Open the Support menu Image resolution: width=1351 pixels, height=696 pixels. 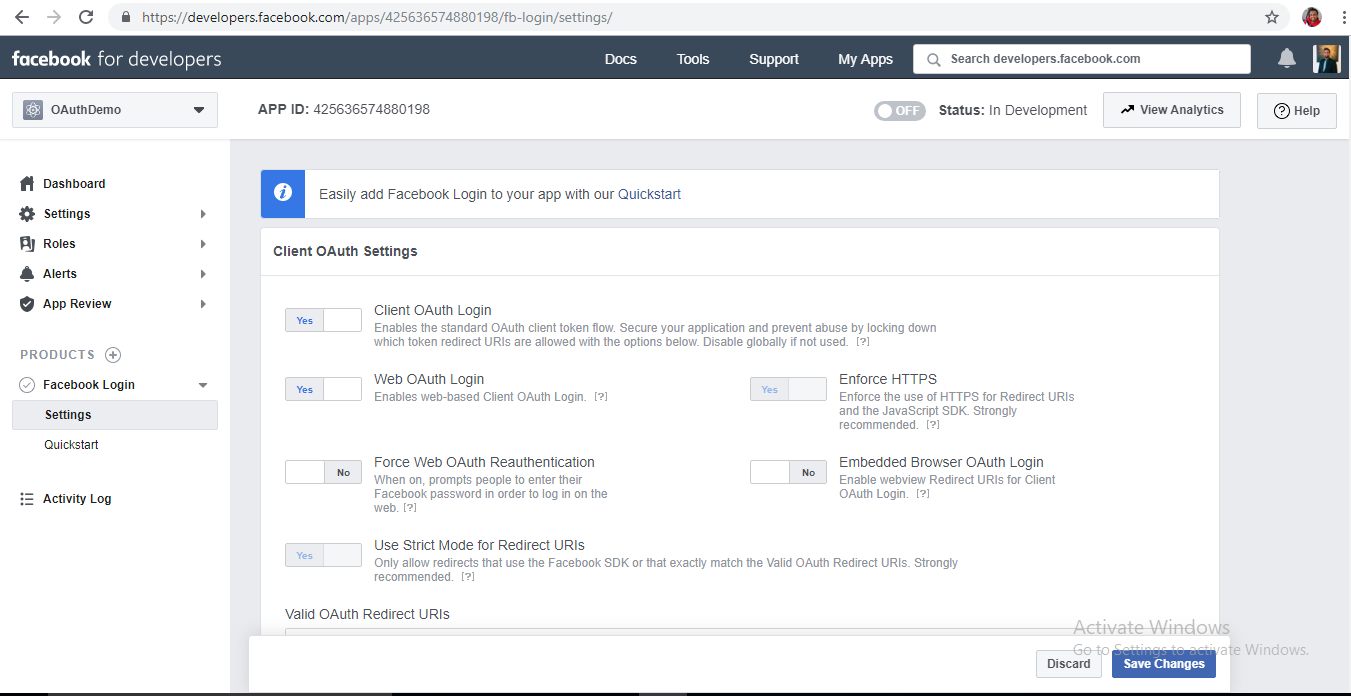point(774,59)
